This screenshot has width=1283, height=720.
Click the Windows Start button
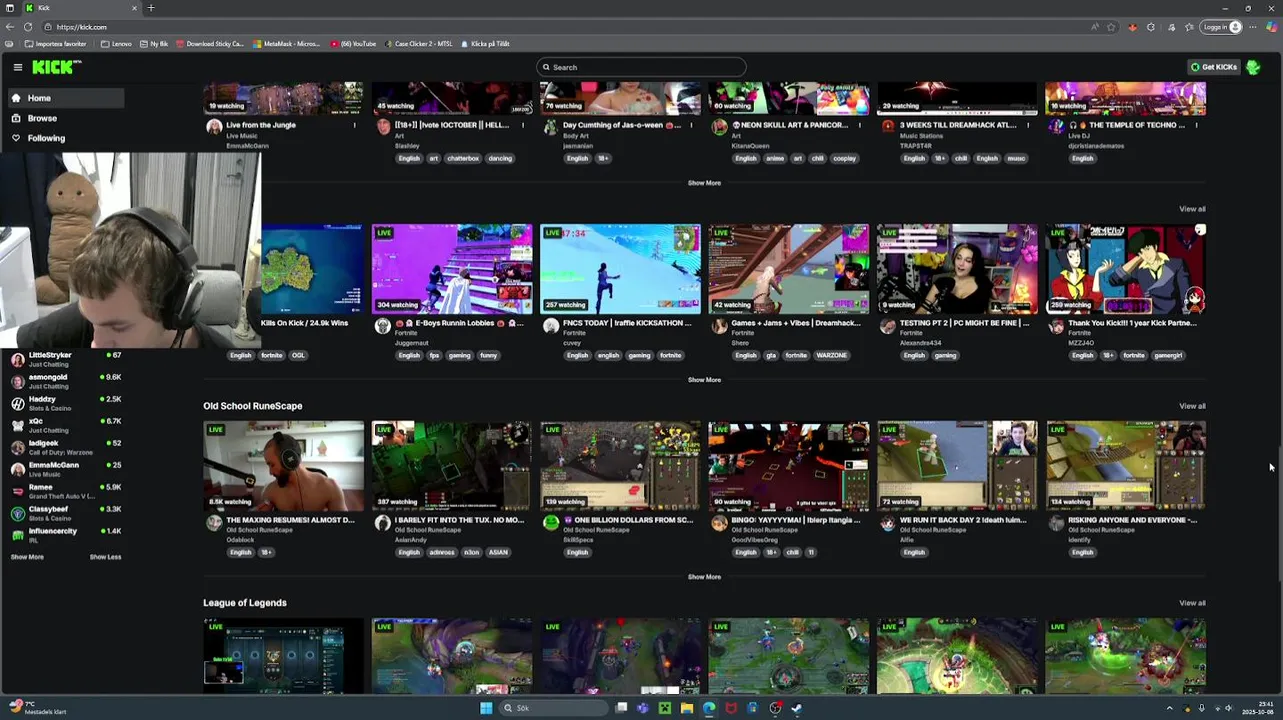[486, 708]
